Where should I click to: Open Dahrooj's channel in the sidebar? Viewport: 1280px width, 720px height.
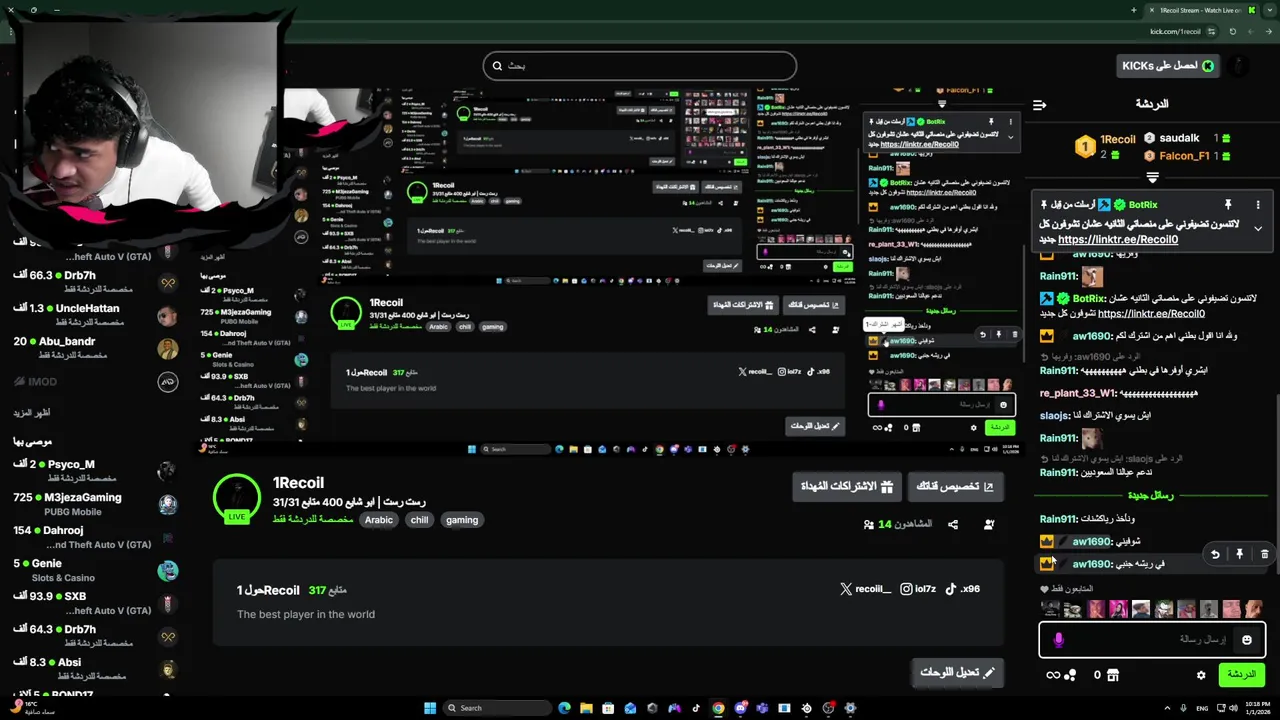tap(95, 537)
